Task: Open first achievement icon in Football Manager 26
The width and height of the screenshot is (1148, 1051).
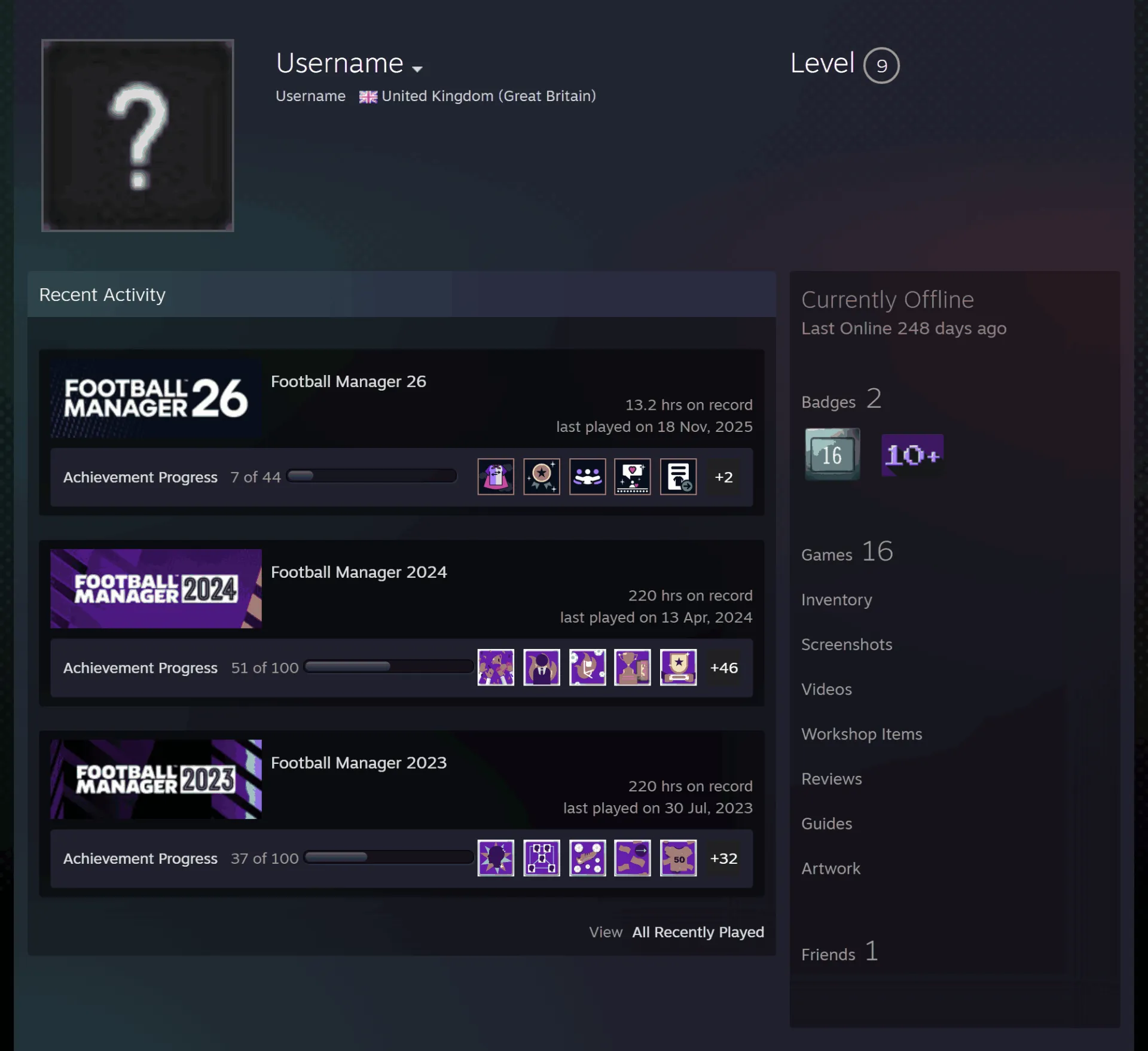Action: pos(496,477)
